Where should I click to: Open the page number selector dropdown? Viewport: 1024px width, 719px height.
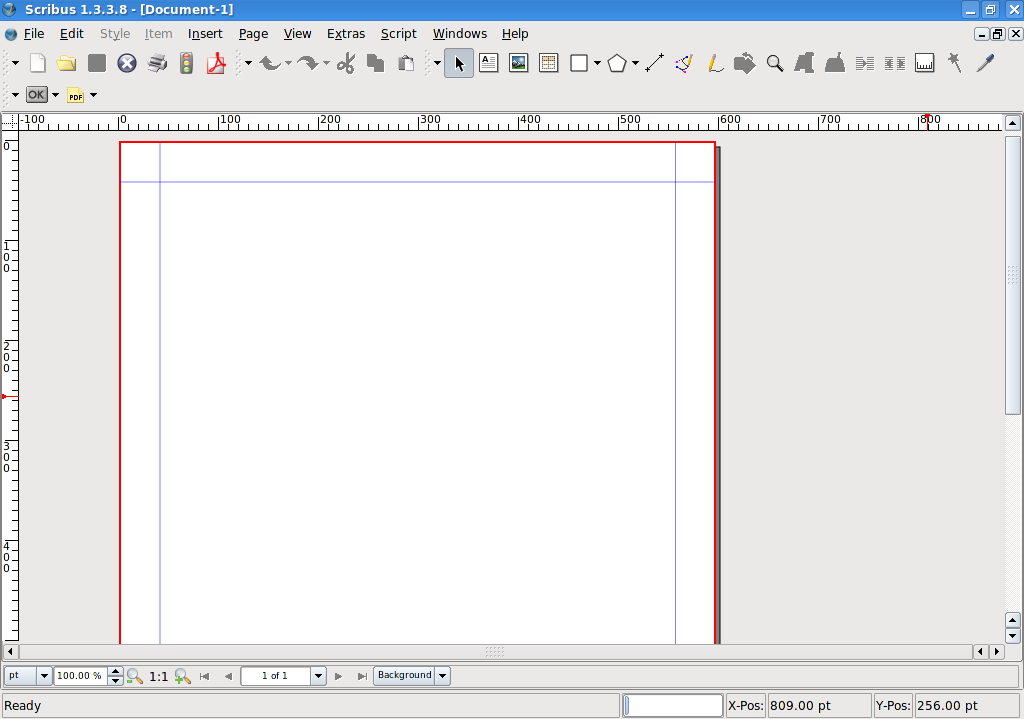(x=318, y=676)
